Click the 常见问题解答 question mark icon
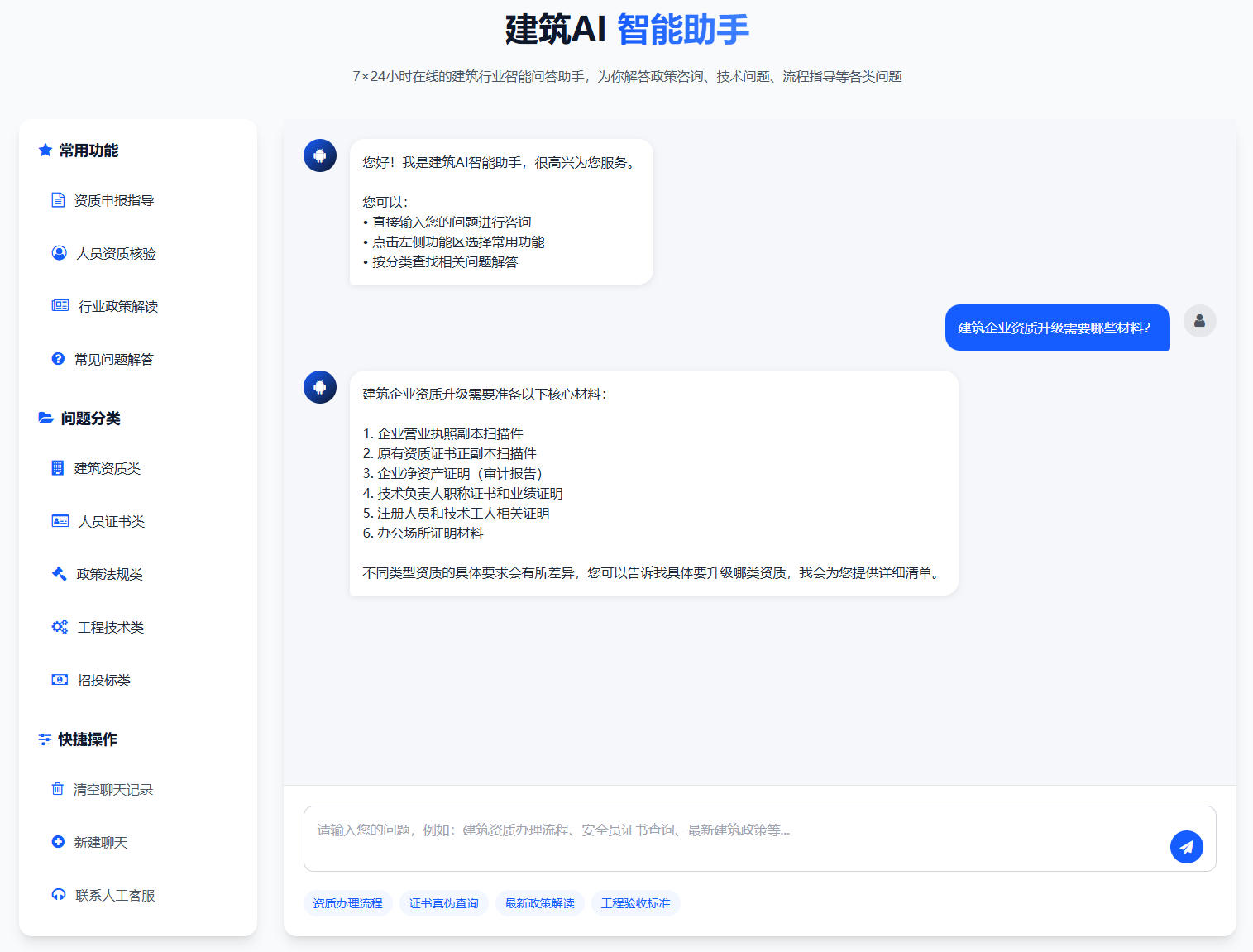 click(x=58, y=358)
